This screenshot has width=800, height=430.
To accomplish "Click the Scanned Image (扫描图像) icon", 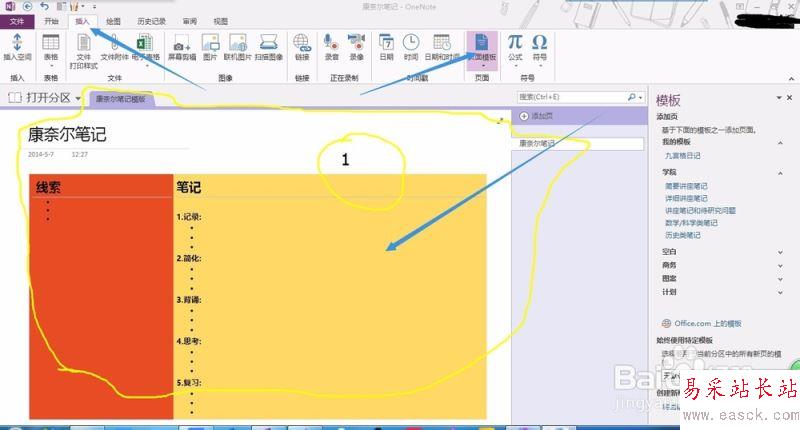I will pos(268,42).
